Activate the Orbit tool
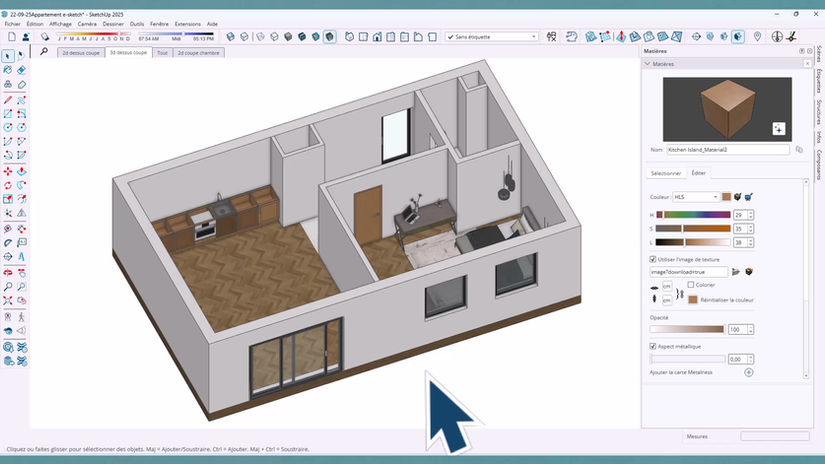The width and height of the screenshot is (825, 464). (8, 273)
